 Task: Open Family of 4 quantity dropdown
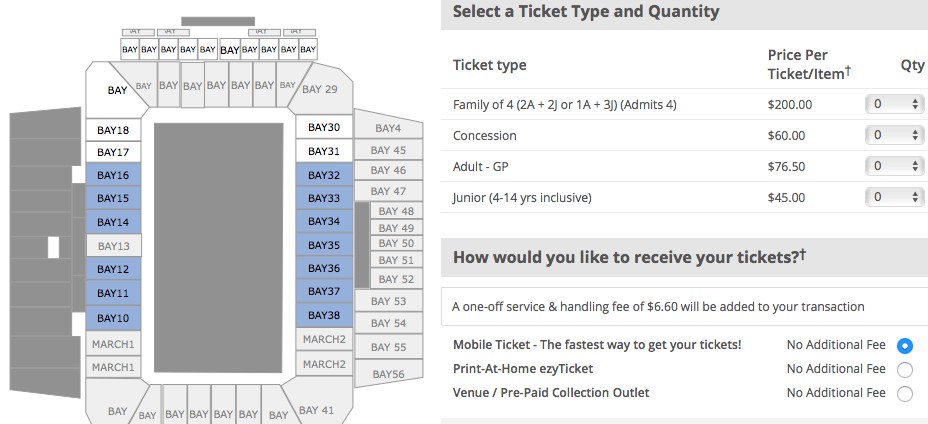[894, 104]
